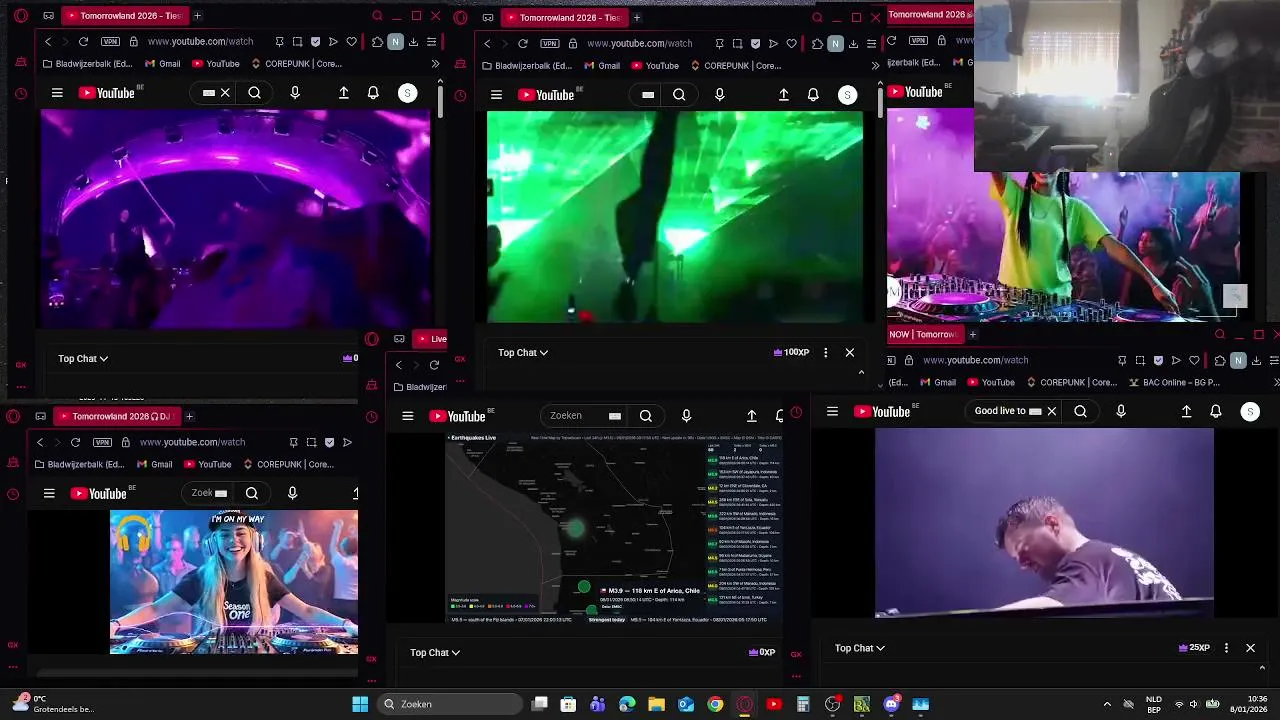Image resolution: width=1280 pixels, height=720 pixels.
Task: Go to YouTube home logo in bottom-right window
Action: 884,411
